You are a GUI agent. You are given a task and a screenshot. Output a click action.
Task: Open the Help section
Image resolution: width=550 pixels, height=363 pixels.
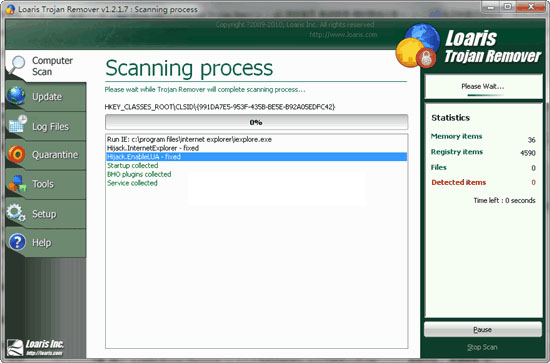46,243
